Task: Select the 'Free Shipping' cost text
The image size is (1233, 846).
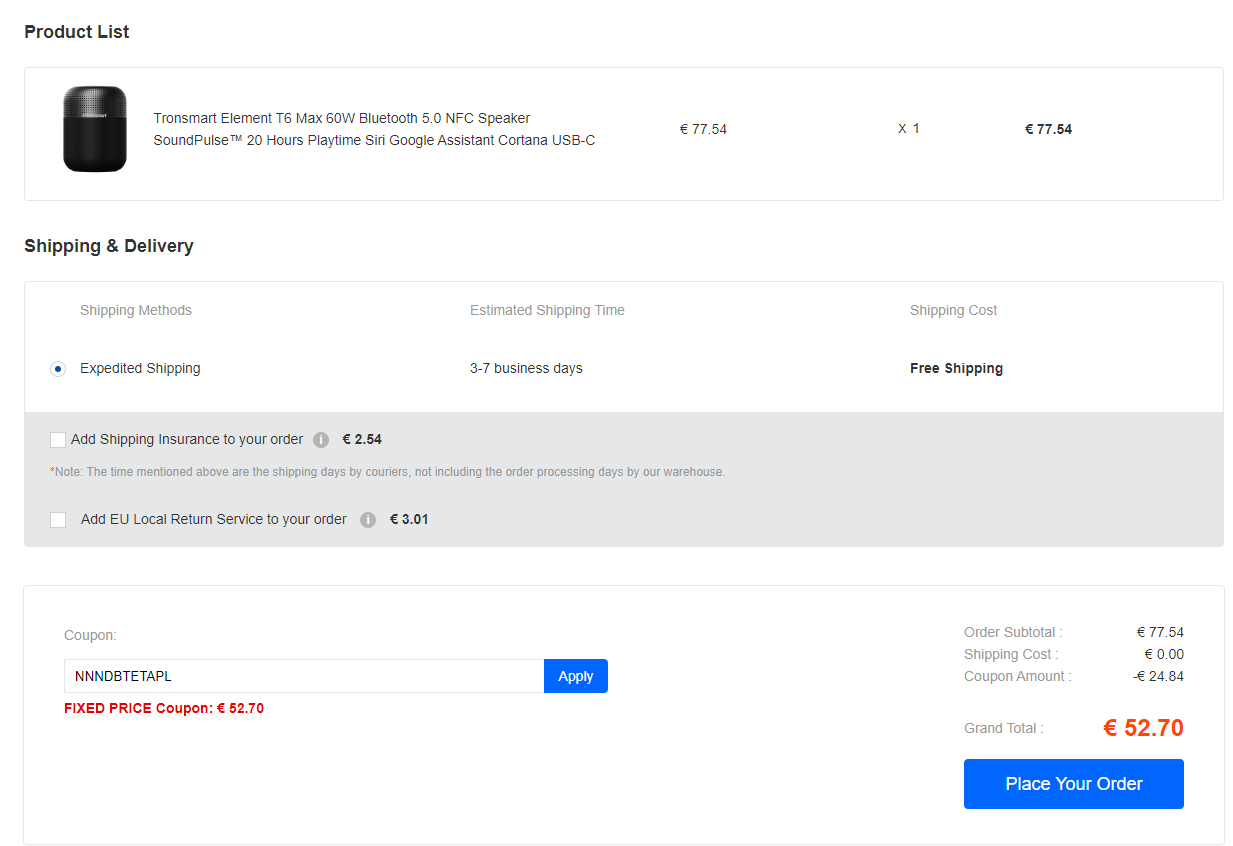Action: tap(956, 368)
